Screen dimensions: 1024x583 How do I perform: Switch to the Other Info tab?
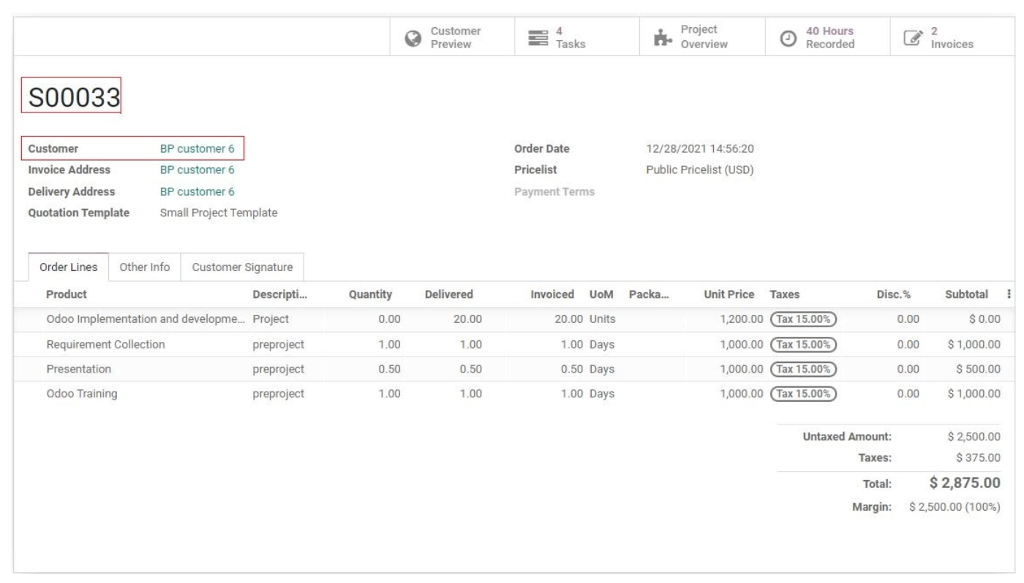point(144,267)
